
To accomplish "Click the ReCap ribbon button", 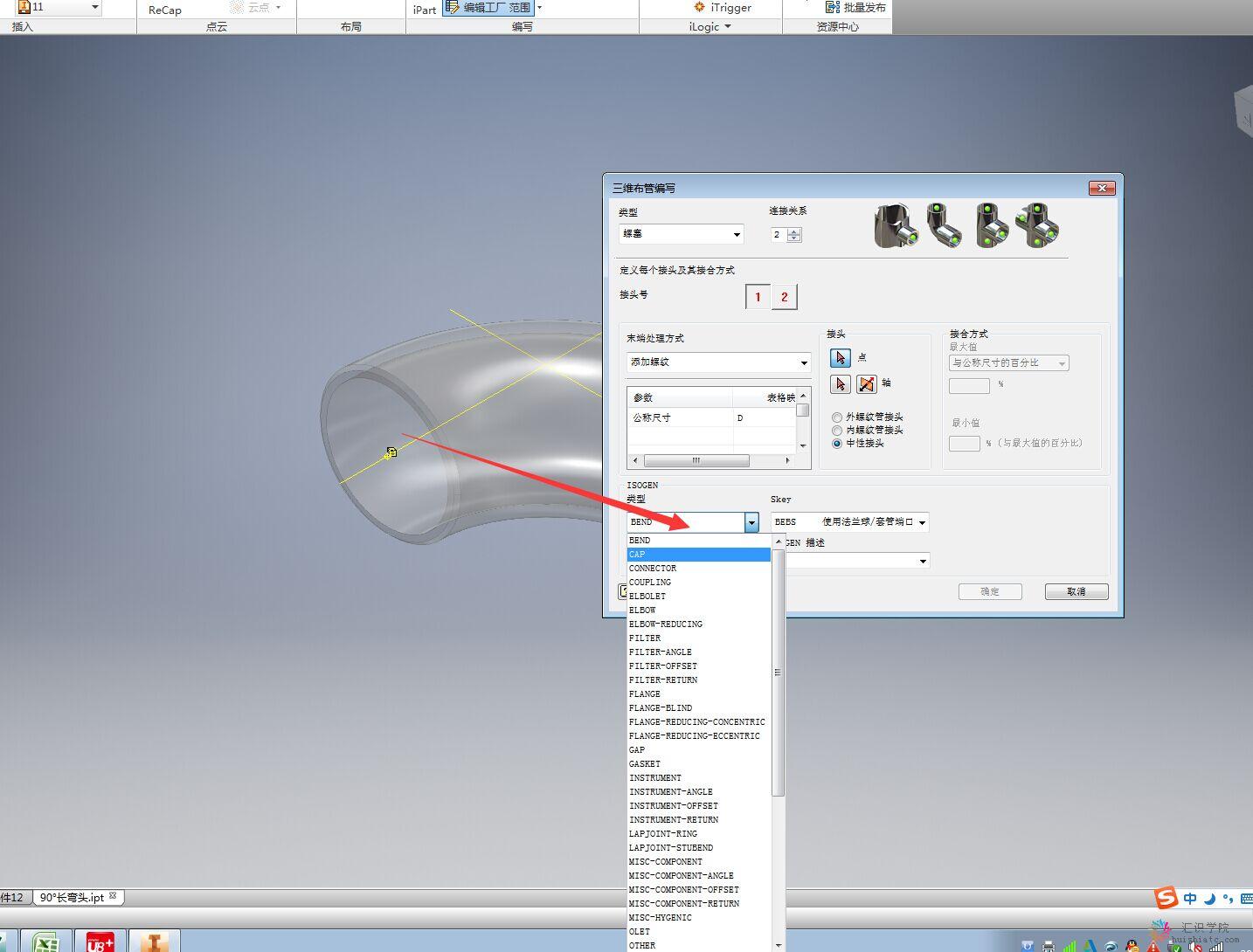I will click(165, 10).
